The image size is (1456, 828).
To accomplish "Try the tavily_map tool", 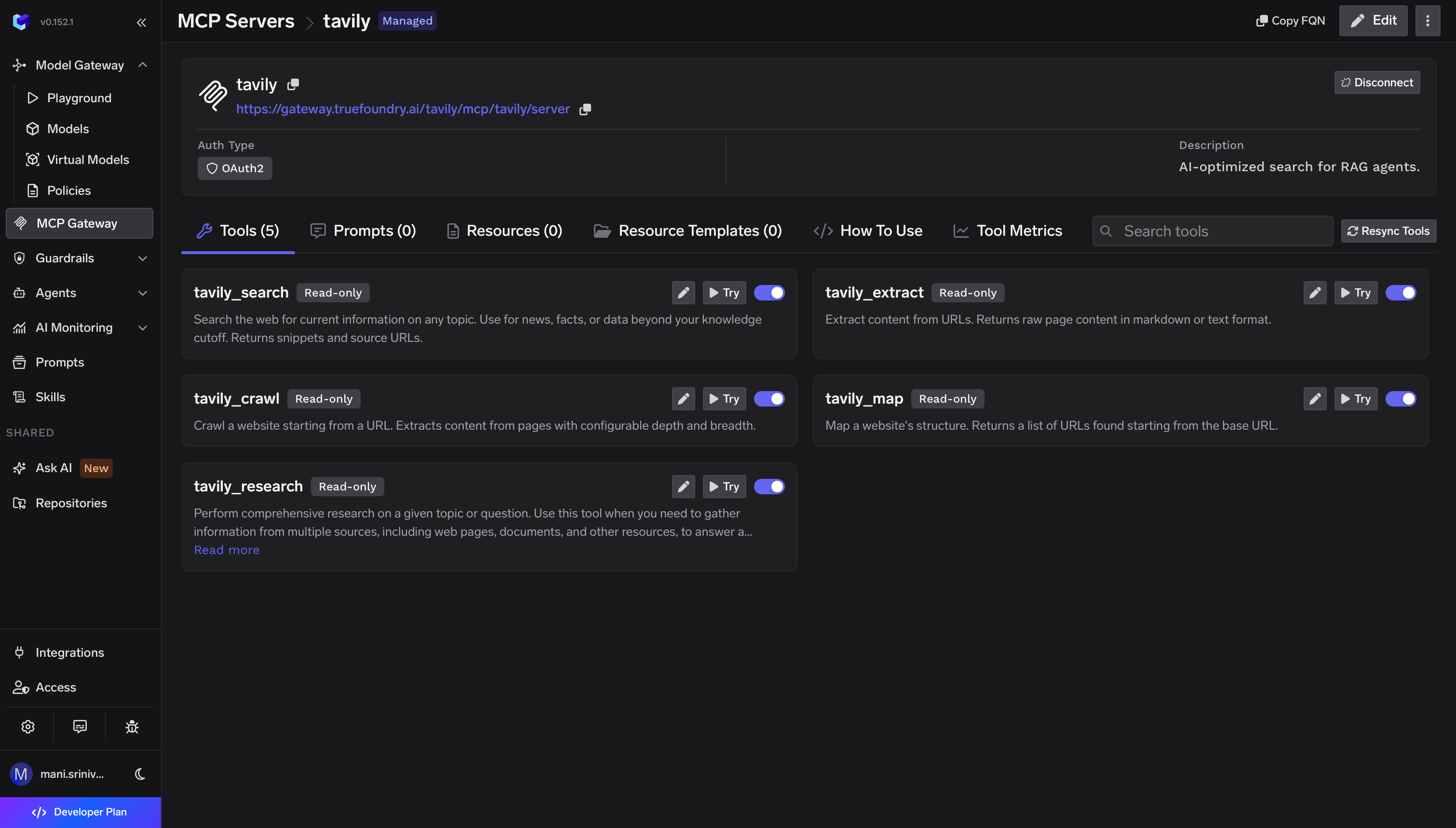I will 1356,399.
